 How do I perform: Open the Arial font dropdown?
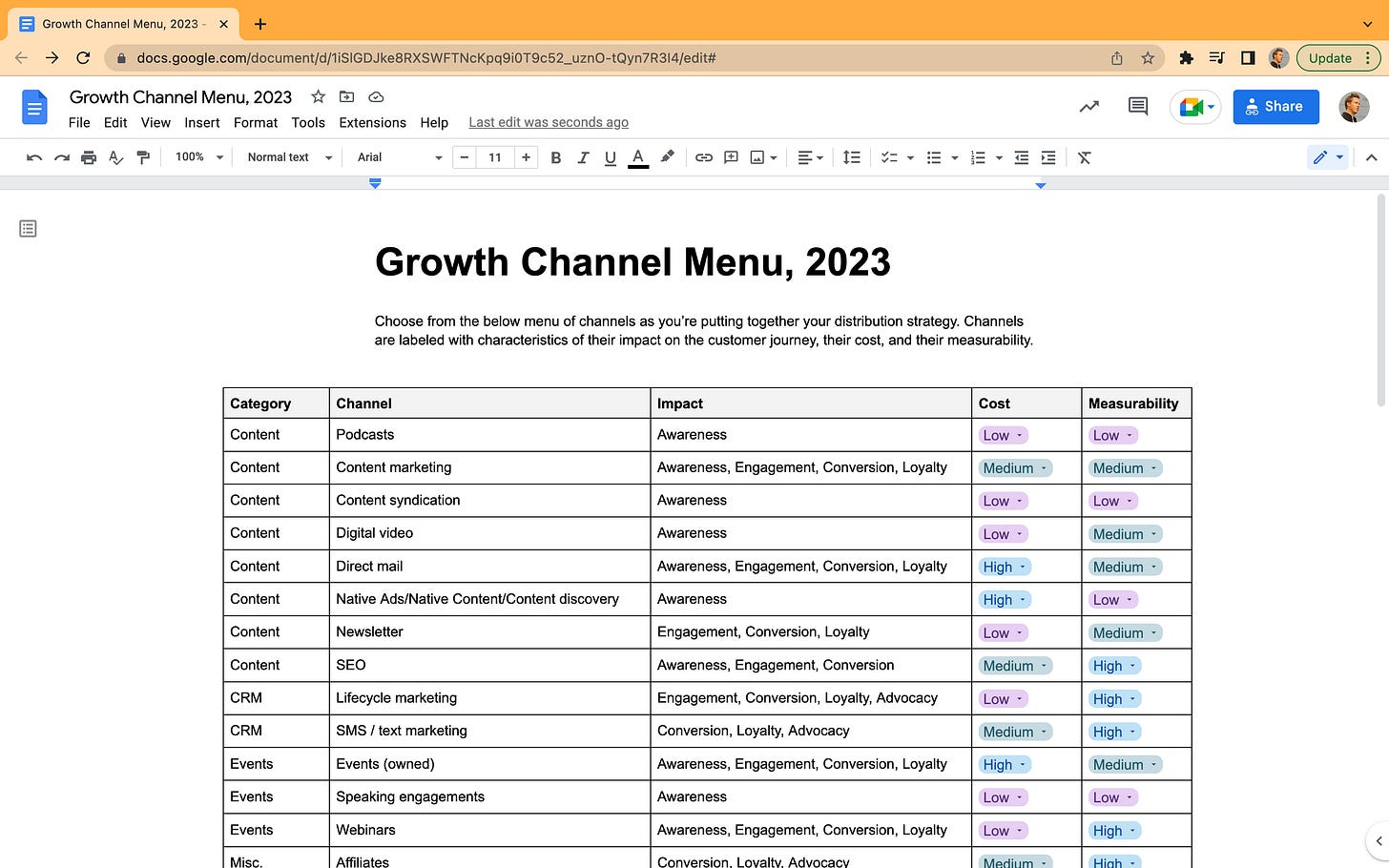[x=400, y=157]
